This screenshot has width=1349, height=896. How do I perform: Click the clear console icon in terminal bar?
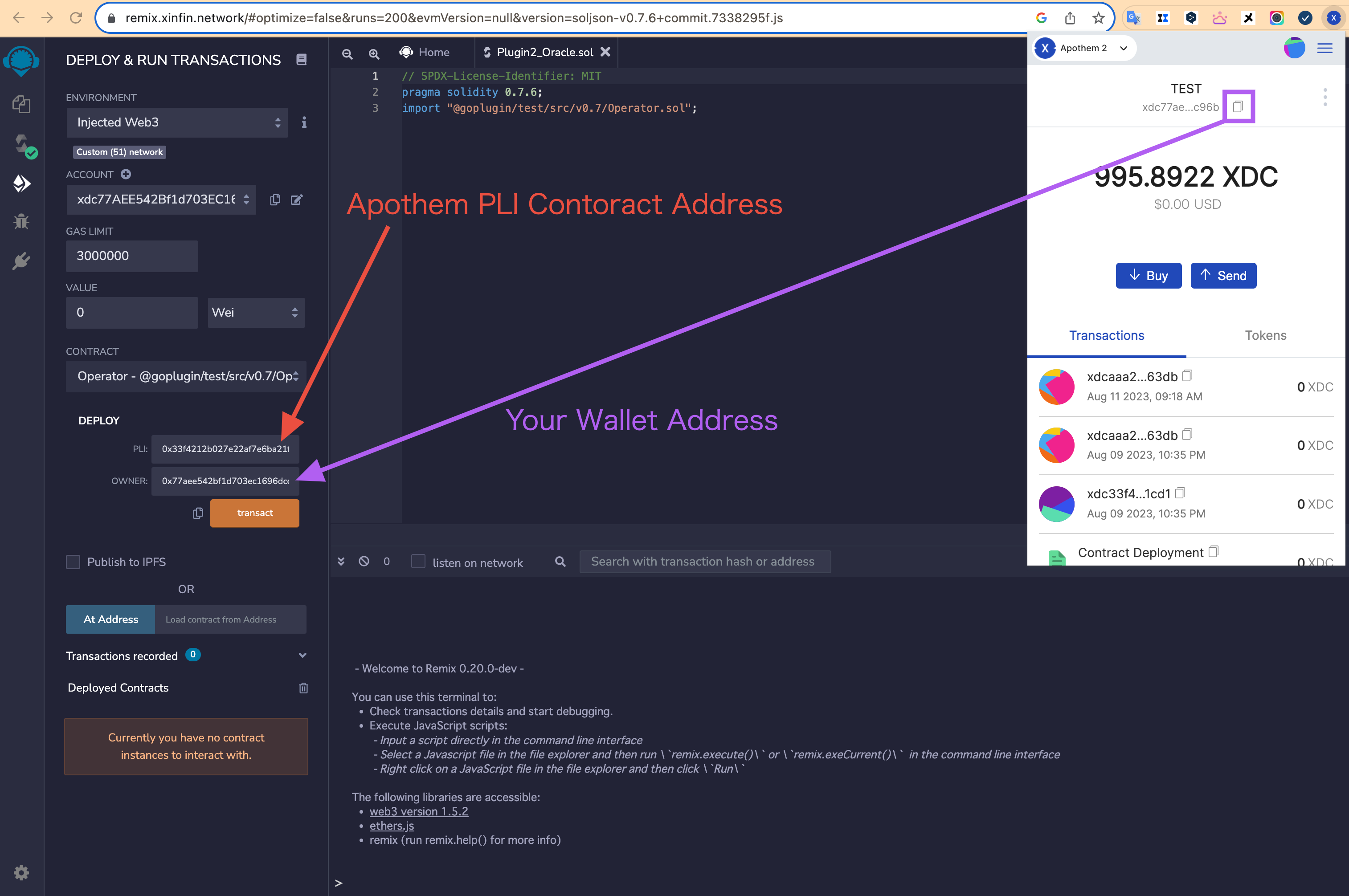[x=364, y=562]
